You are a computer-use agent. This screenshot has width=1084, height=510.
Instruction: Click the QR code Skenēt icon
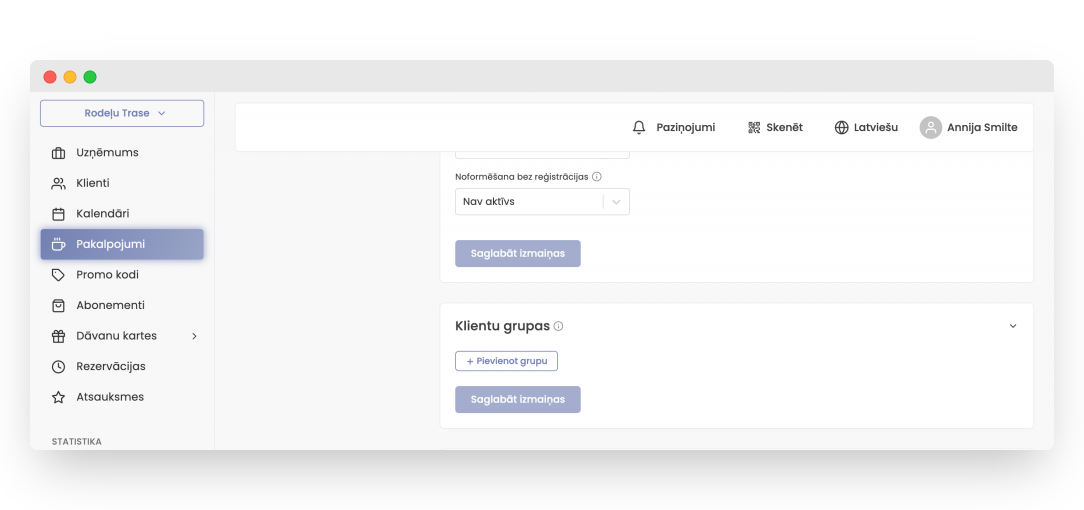(754, 128)
